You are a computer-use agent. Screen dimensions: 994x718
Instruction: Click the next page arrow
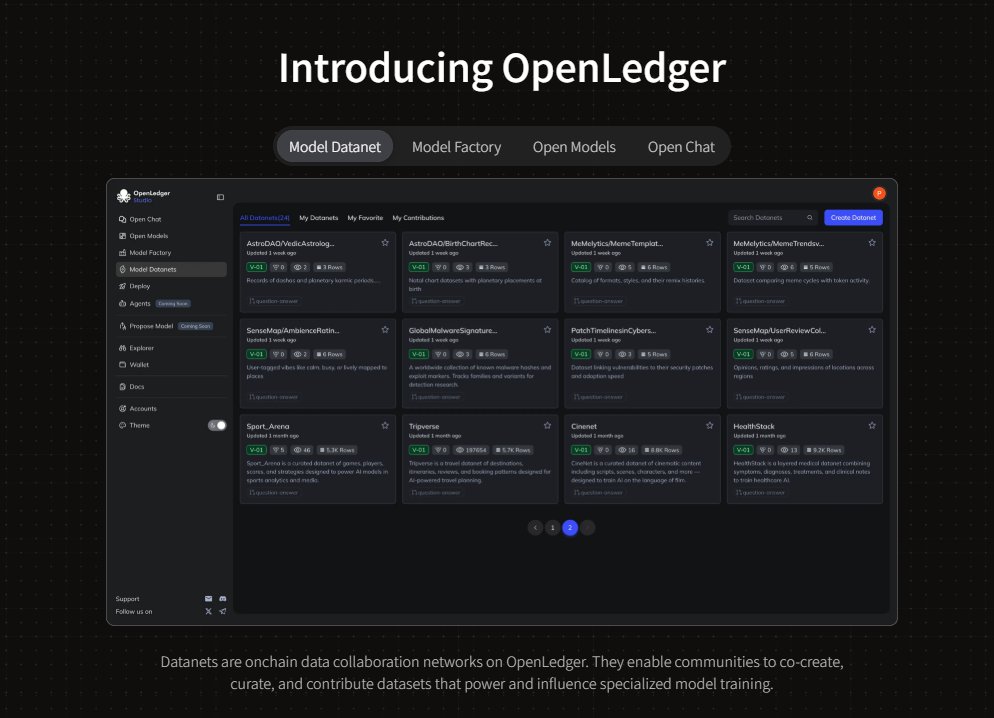point(588,527)
